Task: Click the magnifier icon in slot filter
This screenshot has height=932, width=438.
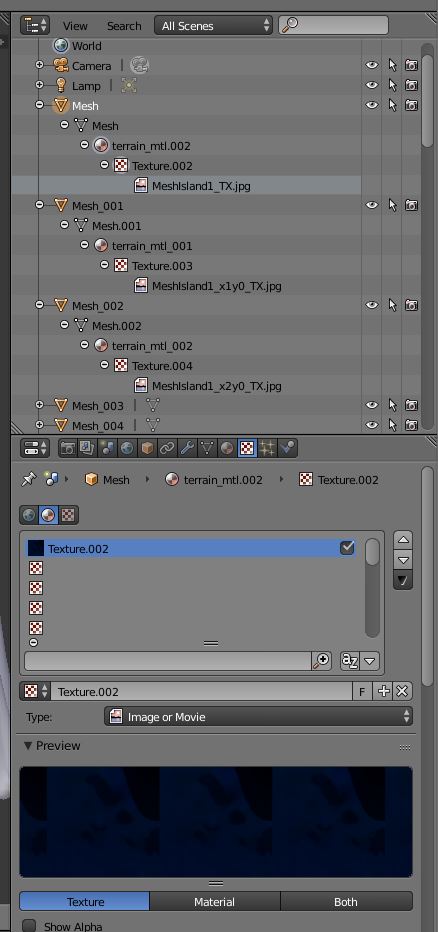Action: point(321,660)
